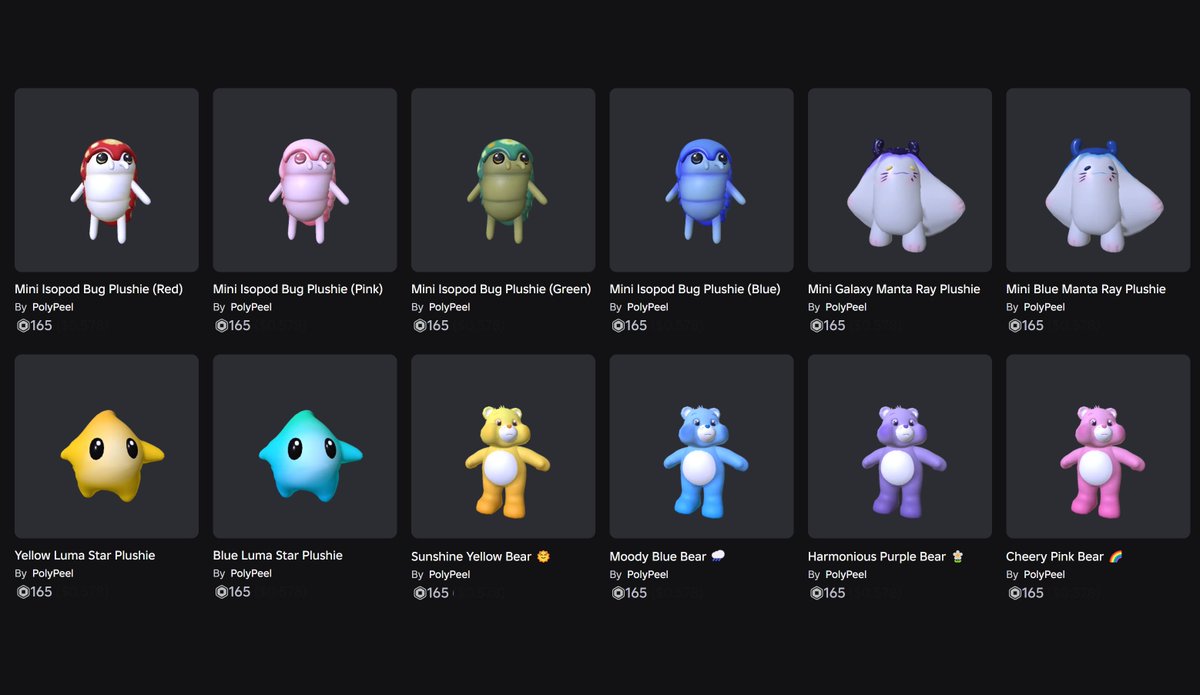Click Robux icon for Sunshine Yellow Bear

pos(419,593)
